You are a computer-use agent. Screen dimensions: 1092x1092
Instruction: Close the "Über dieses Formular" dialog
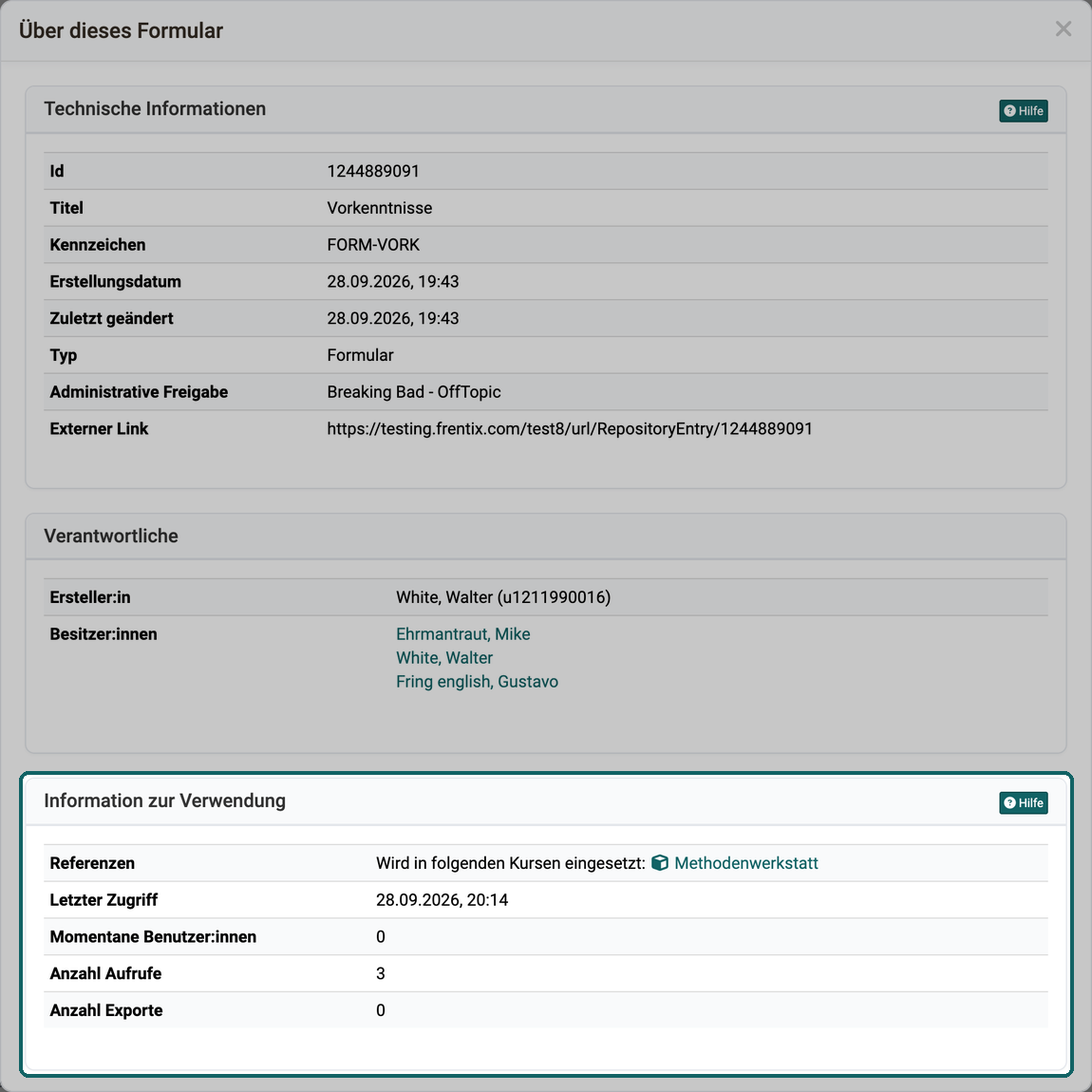1063,29
